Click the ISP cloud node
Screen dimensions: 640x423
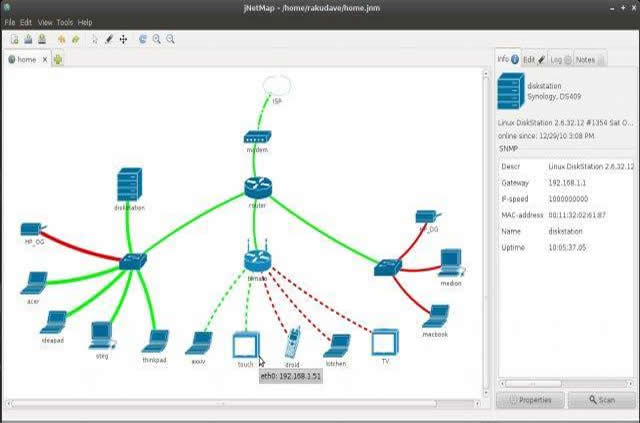pyautogui.click(x=276, y=84)
